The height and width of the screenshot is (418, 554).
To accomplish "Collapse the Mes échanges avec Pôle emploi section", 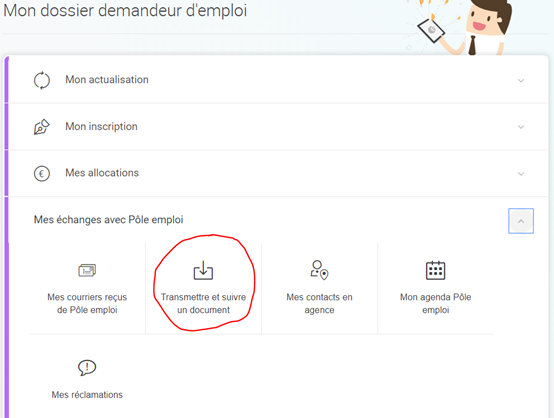I will tap(521, 221).
